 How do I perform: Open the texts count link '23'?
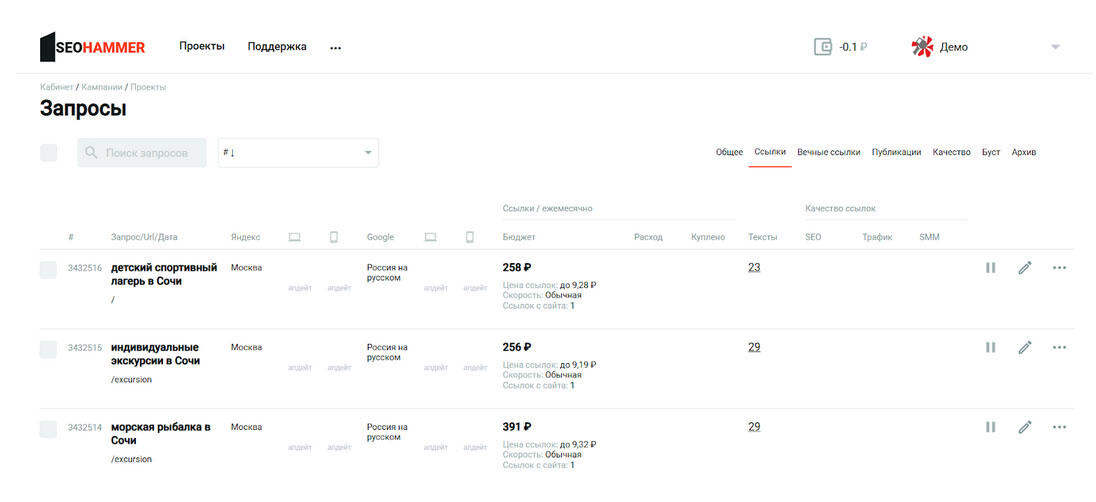click(754, 267)
